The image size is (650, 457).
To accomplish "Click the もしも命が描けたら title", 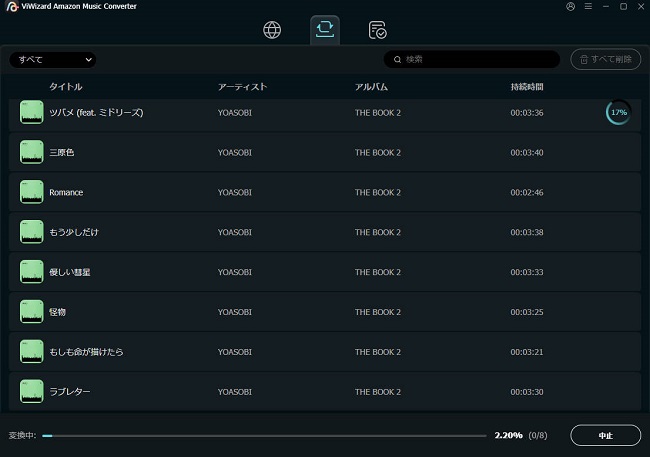I will pyautogui.click(x=86, y=352).
